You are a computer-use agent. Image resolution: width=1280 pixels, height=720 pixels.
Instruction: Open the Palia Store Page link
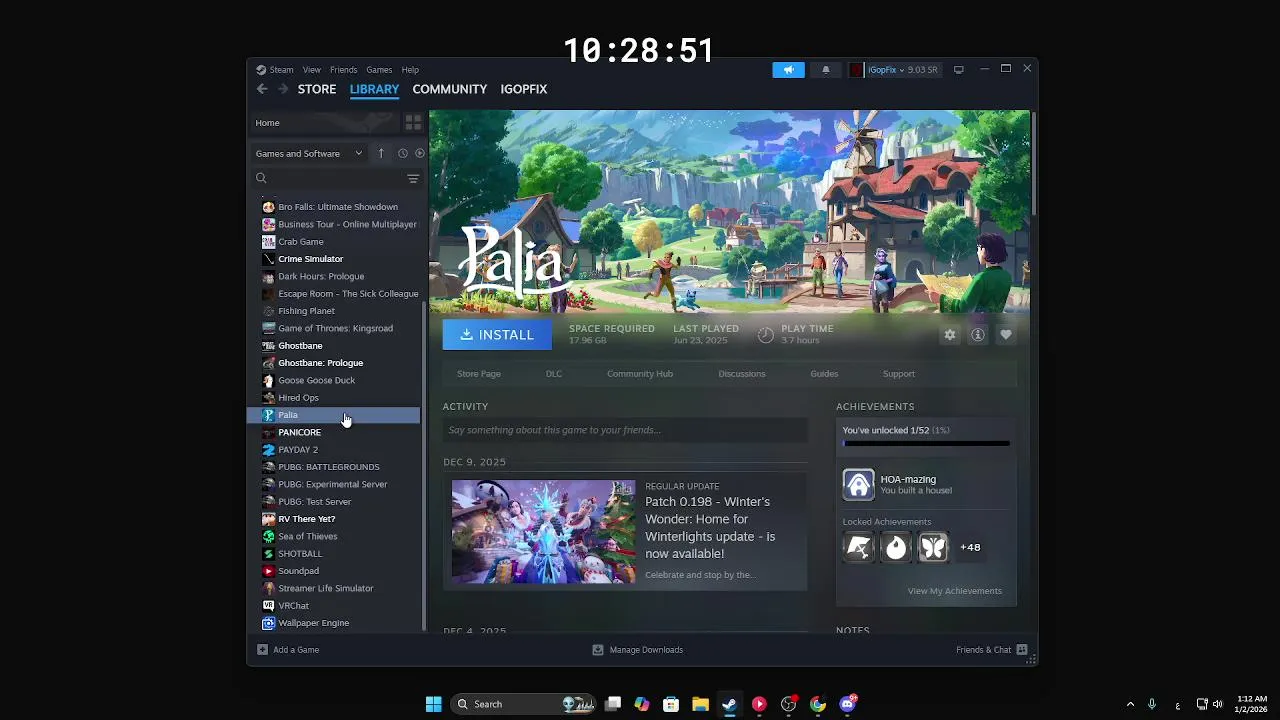[479, 374]
